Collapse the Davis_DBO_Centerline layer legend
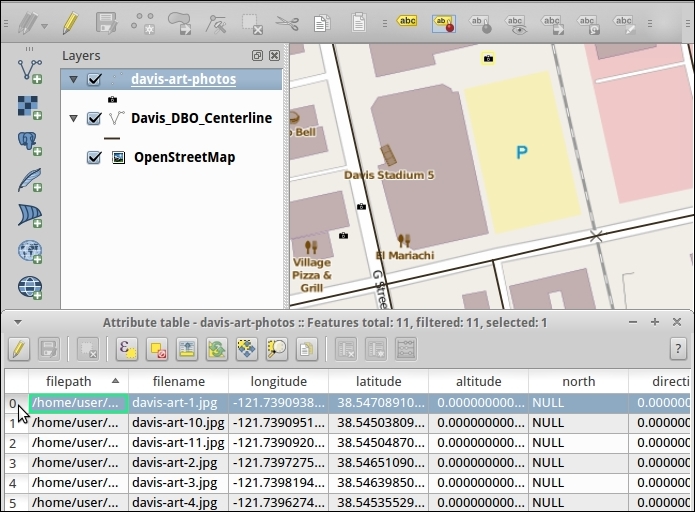 [73, 119]
